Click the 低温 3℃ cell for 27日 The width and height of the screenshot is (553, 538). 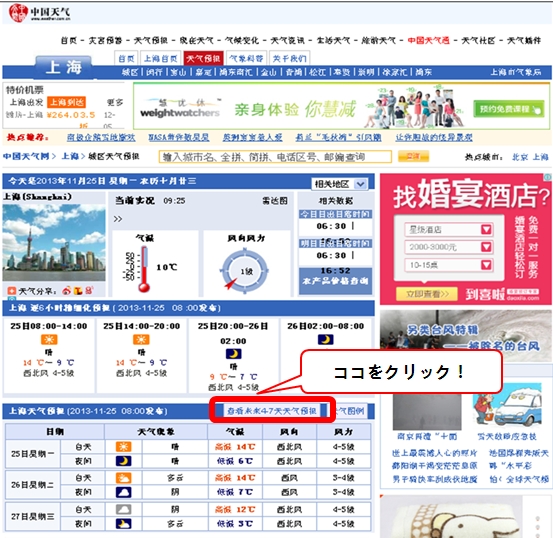pos(235,524)
